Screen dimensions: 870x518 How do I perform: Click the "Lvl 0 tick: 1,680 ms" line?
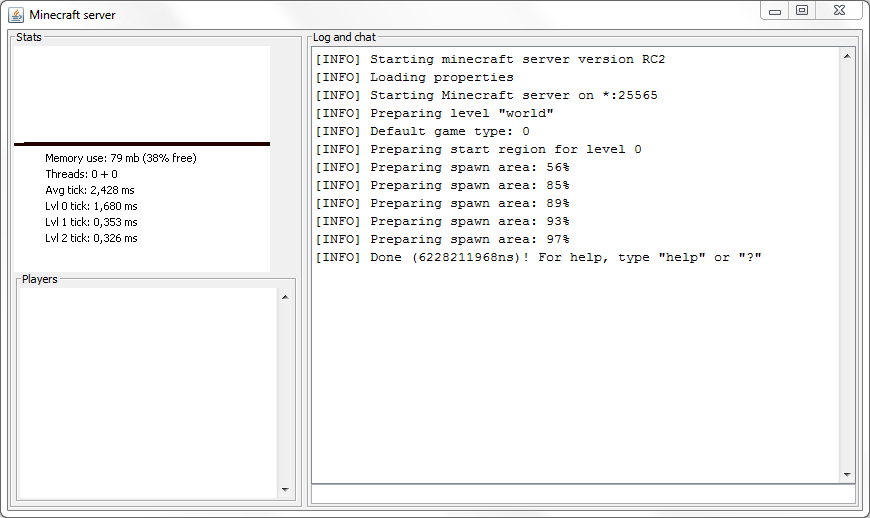[x=92, y=206]
